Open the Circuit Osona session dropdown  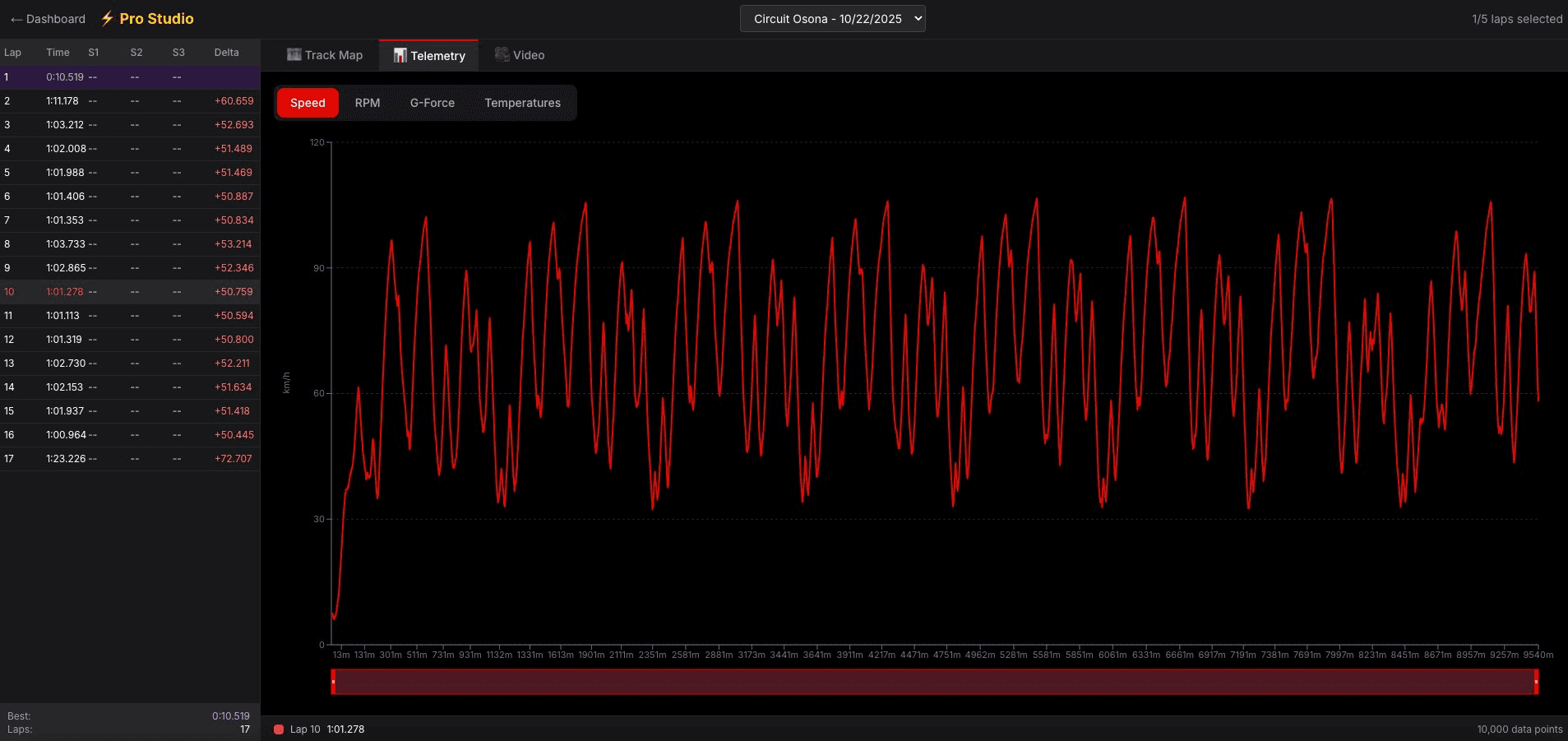tap(831, 18)
